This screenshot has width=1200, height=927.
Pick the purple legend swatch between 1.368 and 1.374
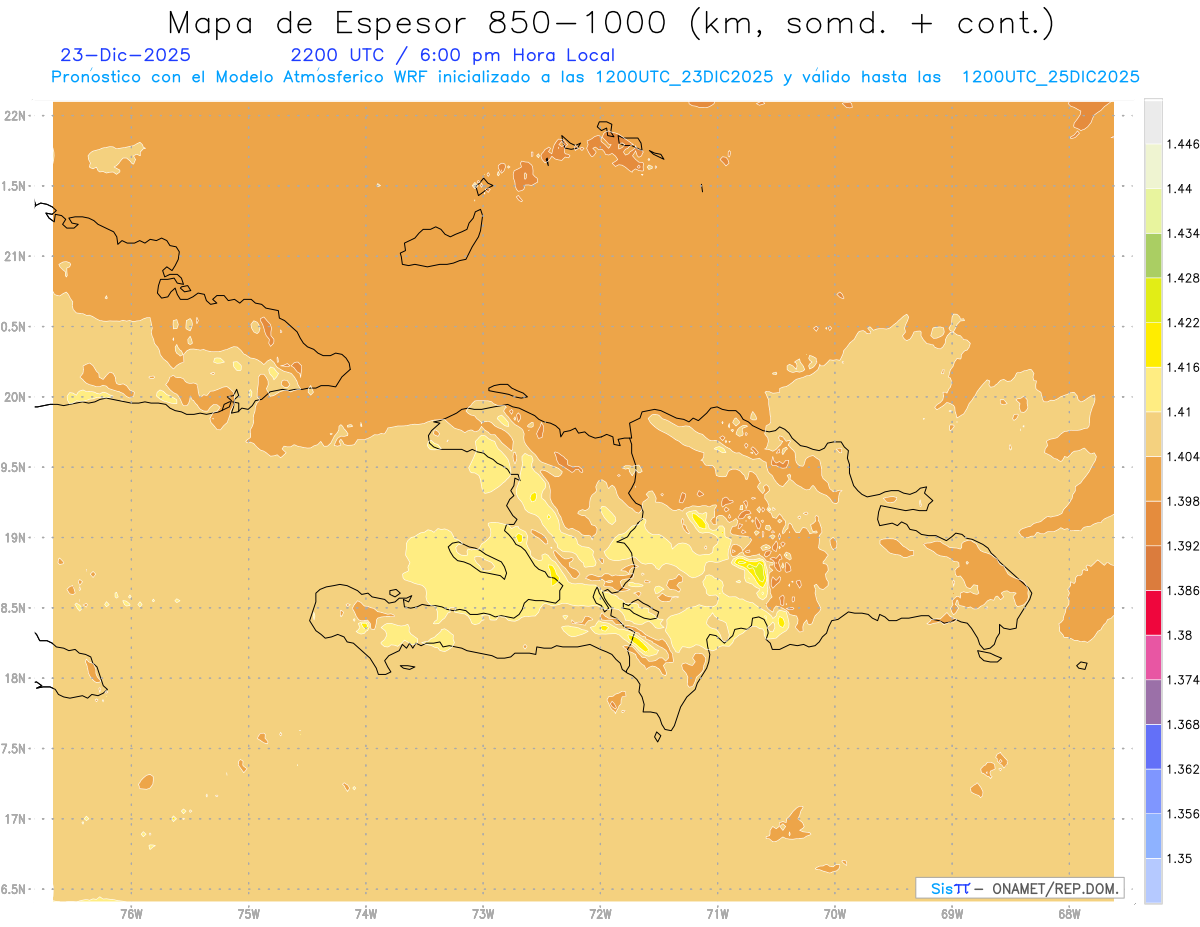(1153, 702)
